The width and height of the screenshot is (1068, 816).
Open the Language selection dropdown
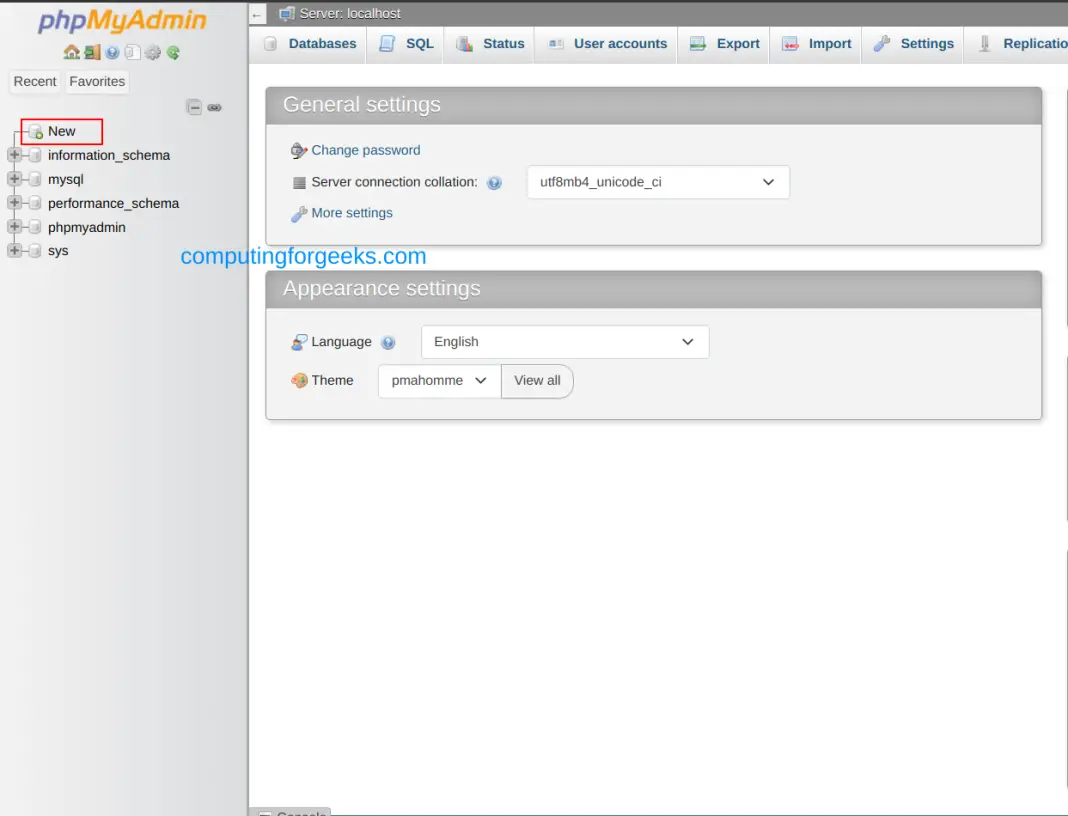[565, 341]
